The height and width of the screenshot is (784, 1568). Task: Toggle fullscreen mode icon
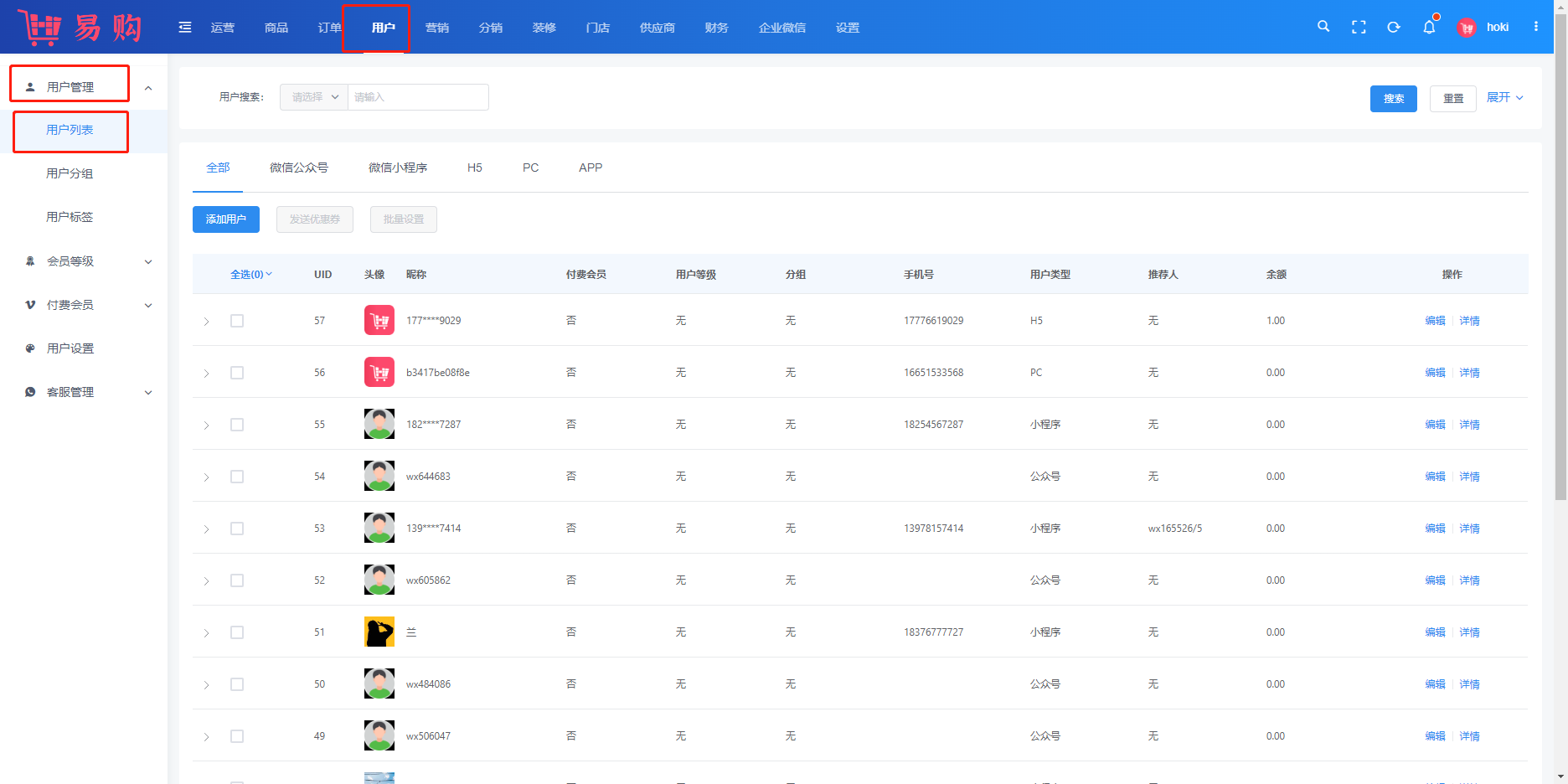[1359, 27]
